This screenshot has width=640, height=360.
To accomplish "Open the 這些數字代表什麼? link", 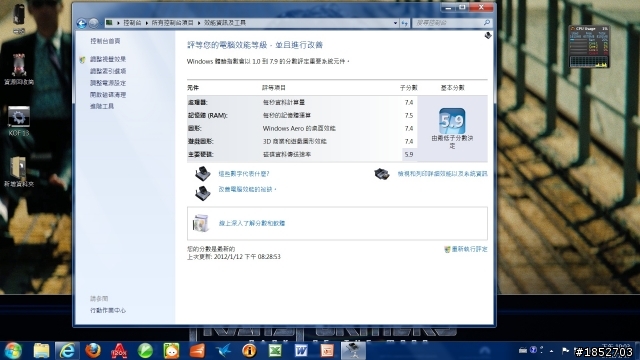I will (x=244, y=174).
